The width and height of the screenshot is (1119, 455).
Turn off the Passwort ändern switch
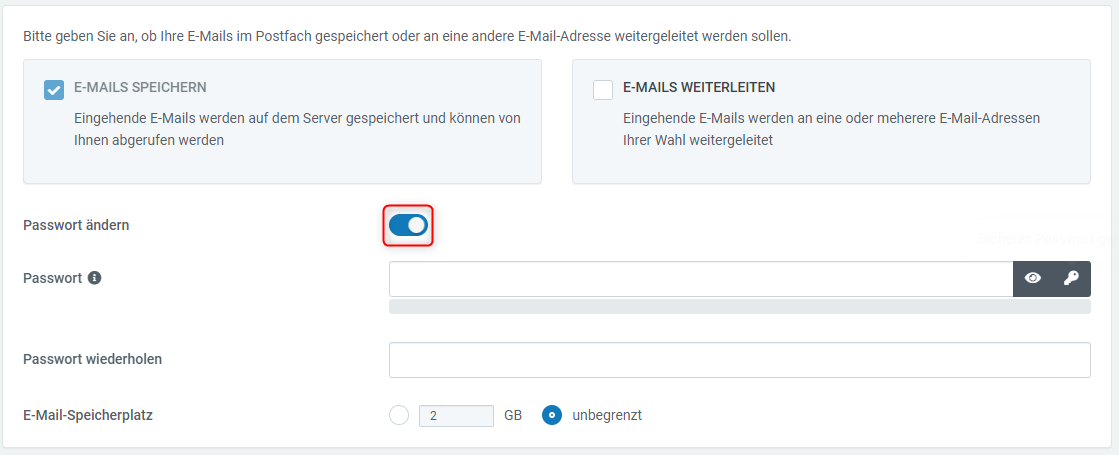408,226
